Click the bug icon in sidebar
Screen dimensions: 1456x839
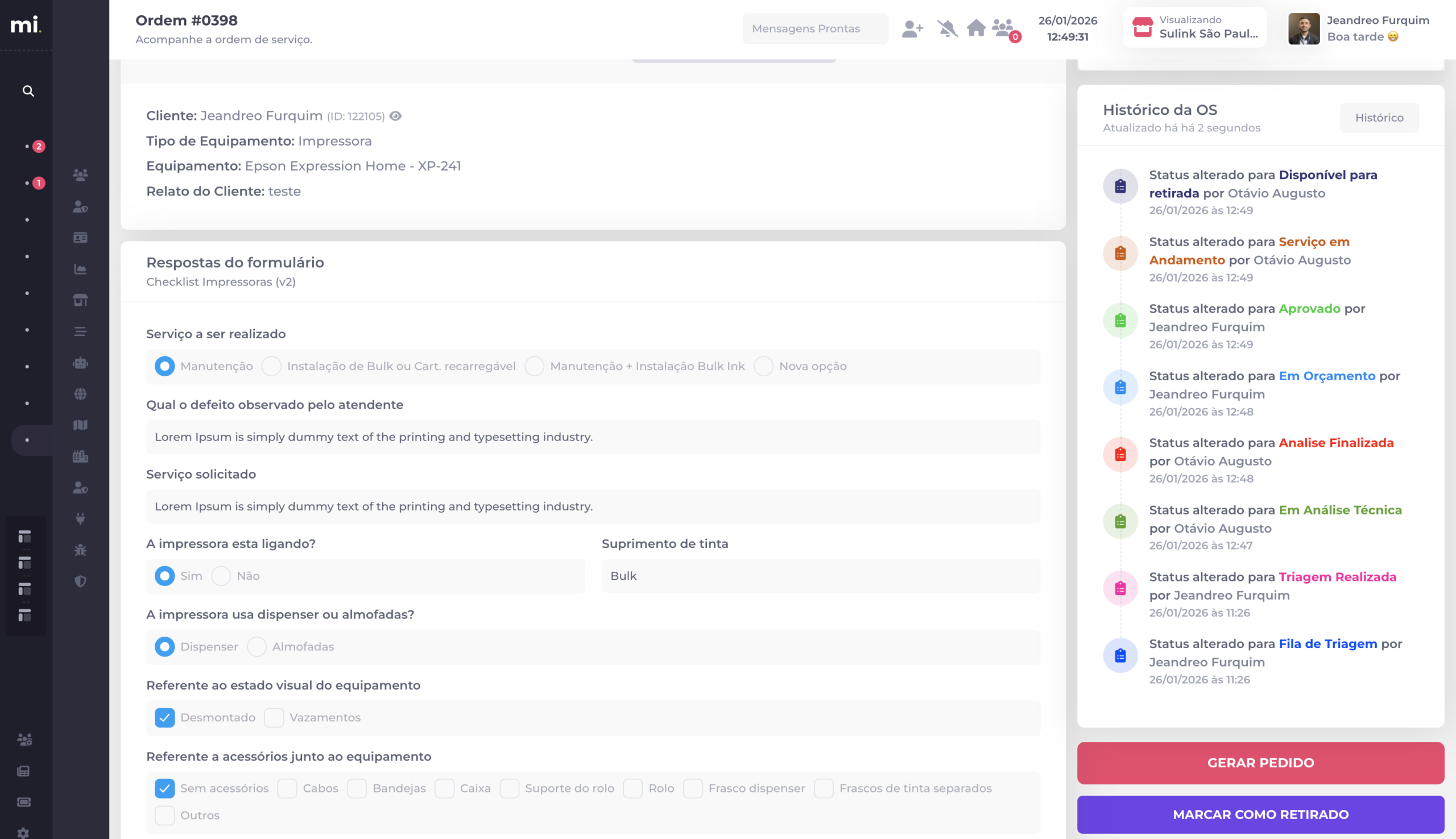pos(80,550)
